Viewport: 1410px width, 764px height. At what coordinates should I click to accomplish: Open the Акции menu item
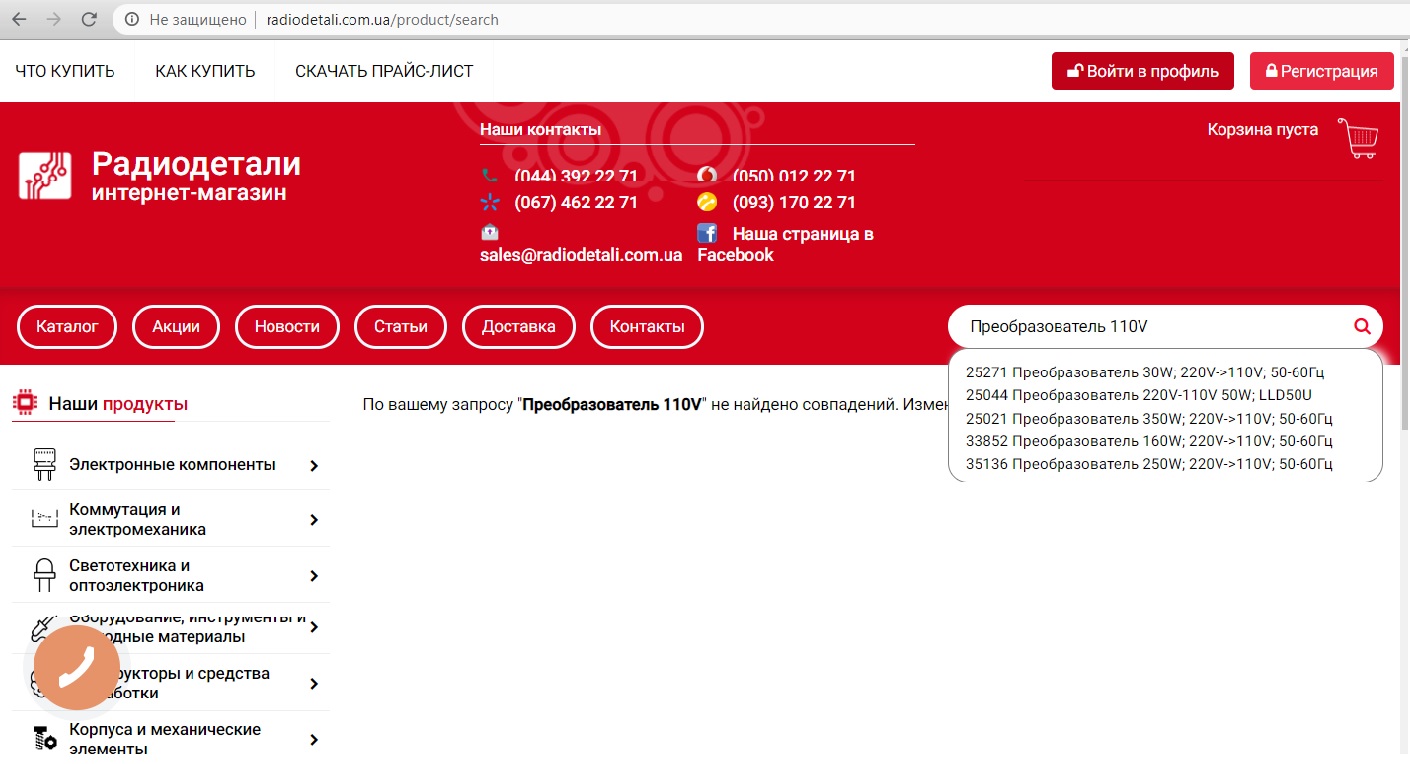coord(176,327)
